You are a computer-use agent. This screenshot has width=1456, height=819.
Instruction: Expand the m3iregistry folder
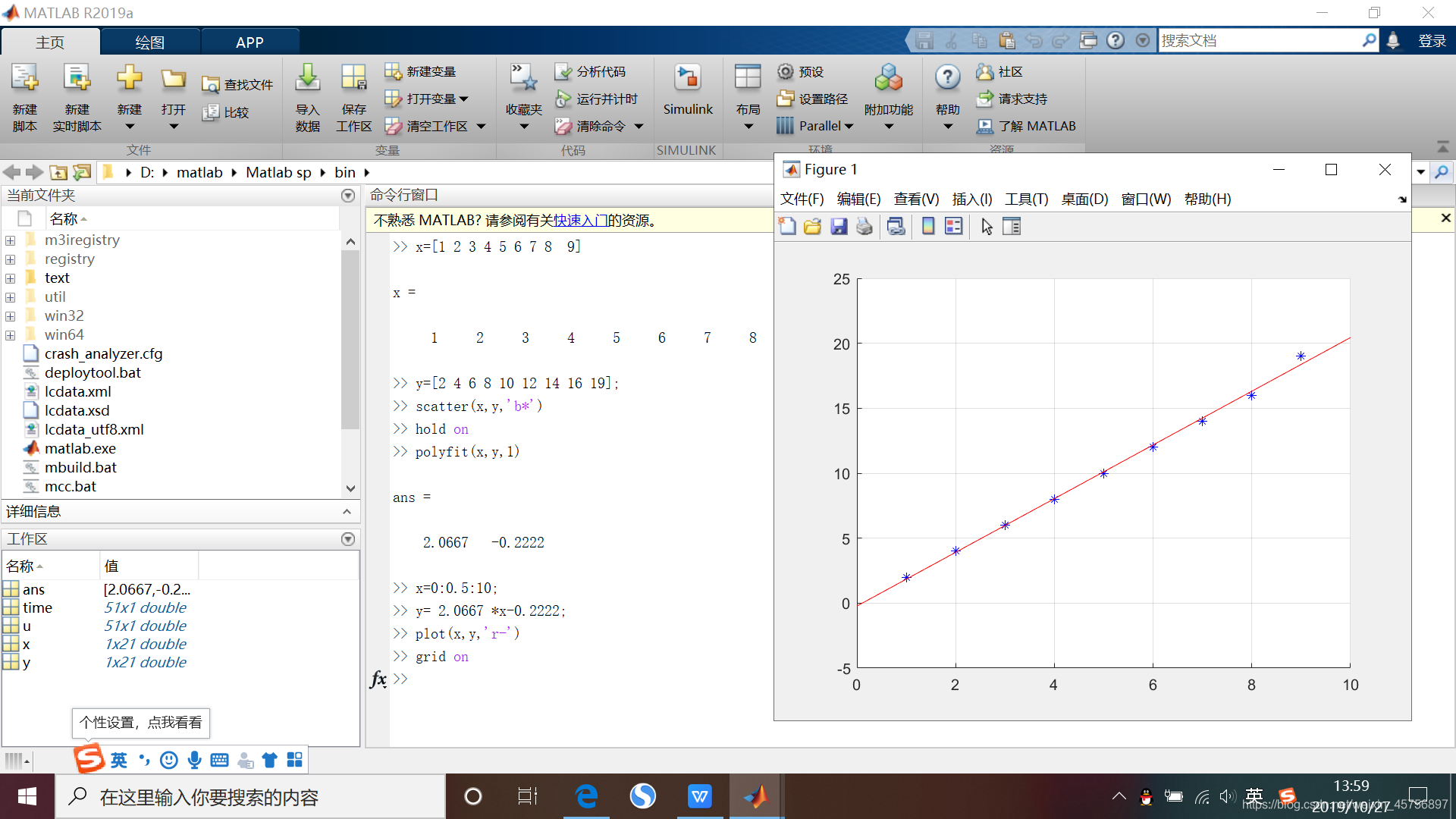11,240
